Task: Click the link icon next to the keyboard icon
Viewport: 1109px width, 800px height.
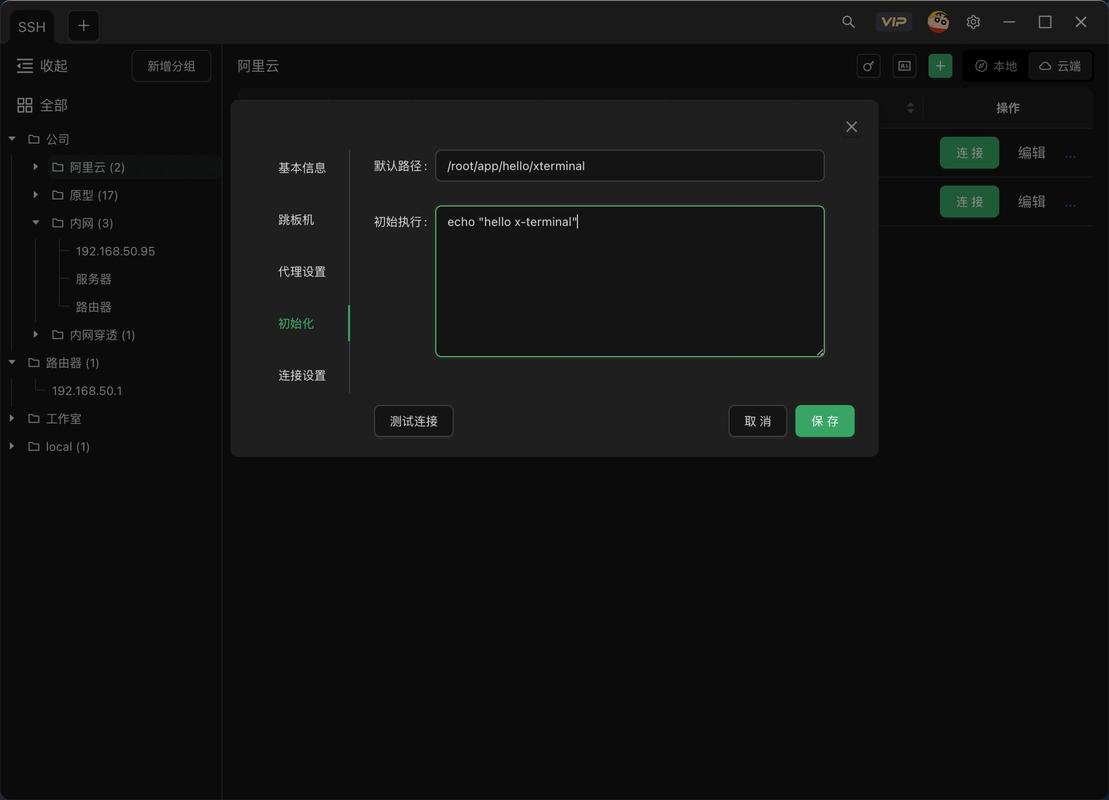Action: click(x=868, y=66)
